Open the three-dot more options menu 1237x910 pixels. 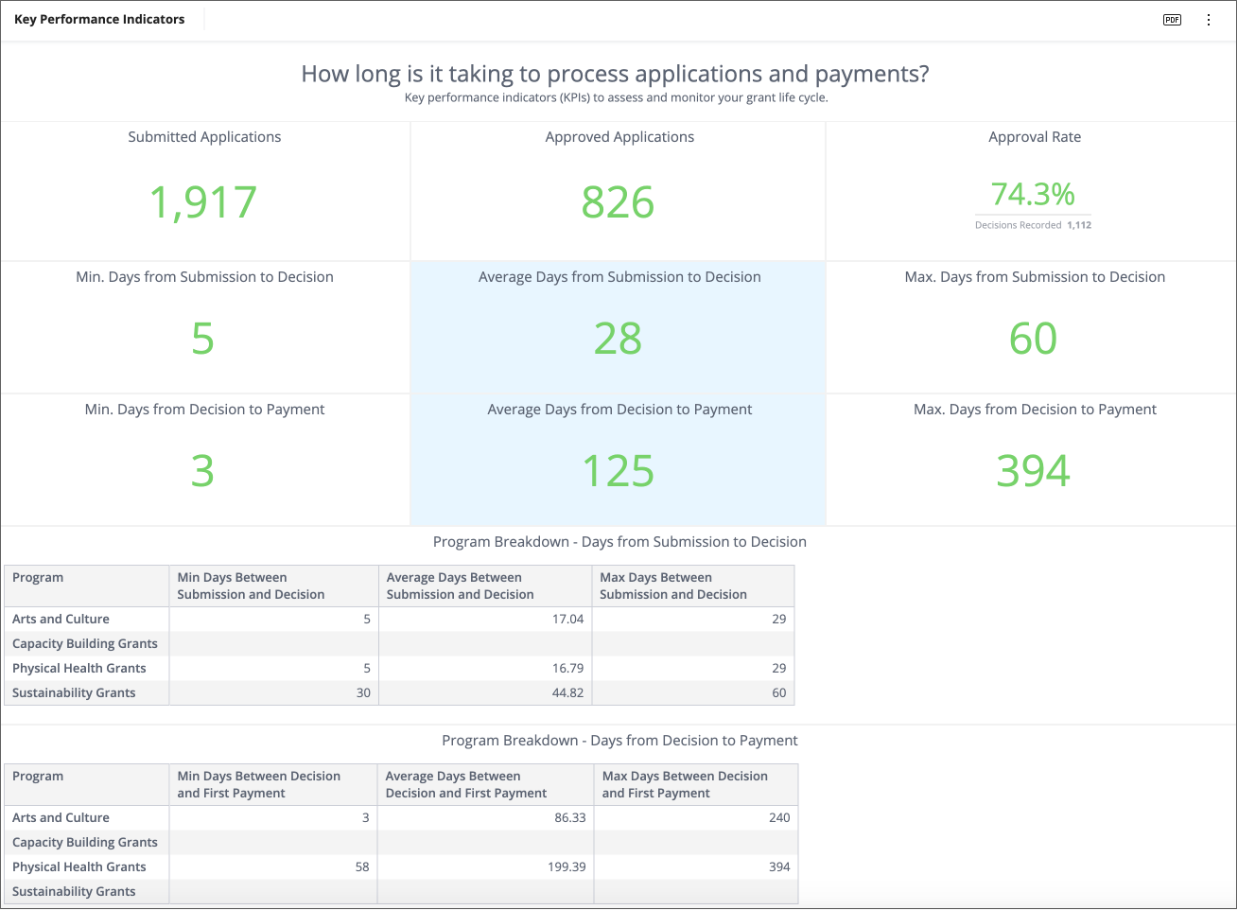pos(1208,20)
